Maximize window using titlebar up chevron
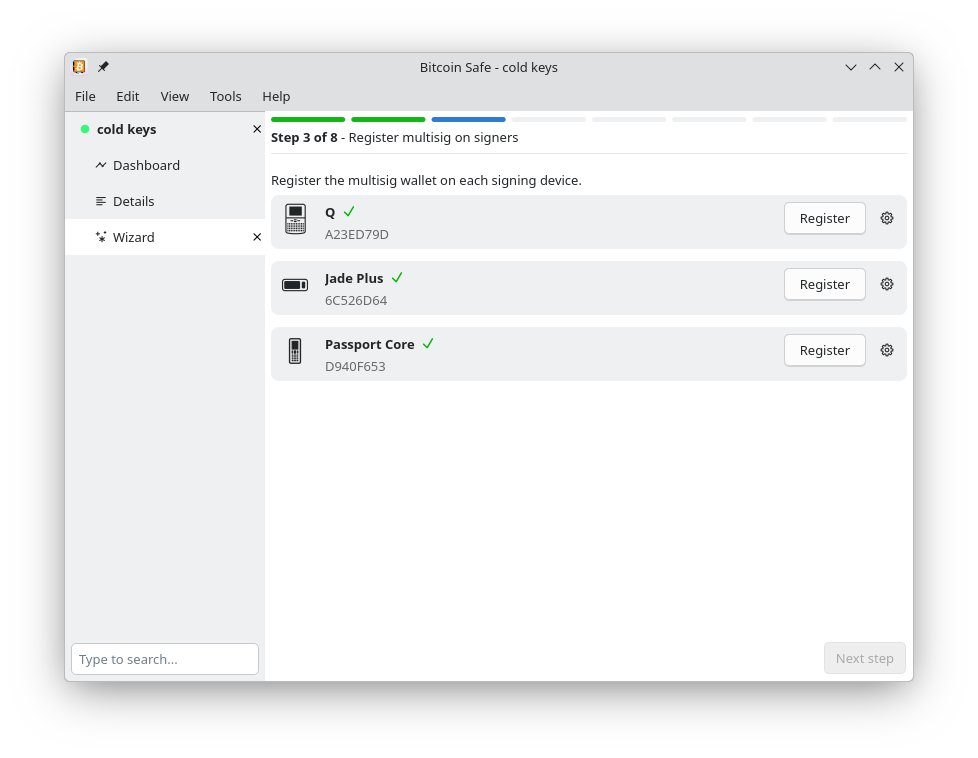The width and height of the screenshot is (978, 758). [x=875, y=67]
